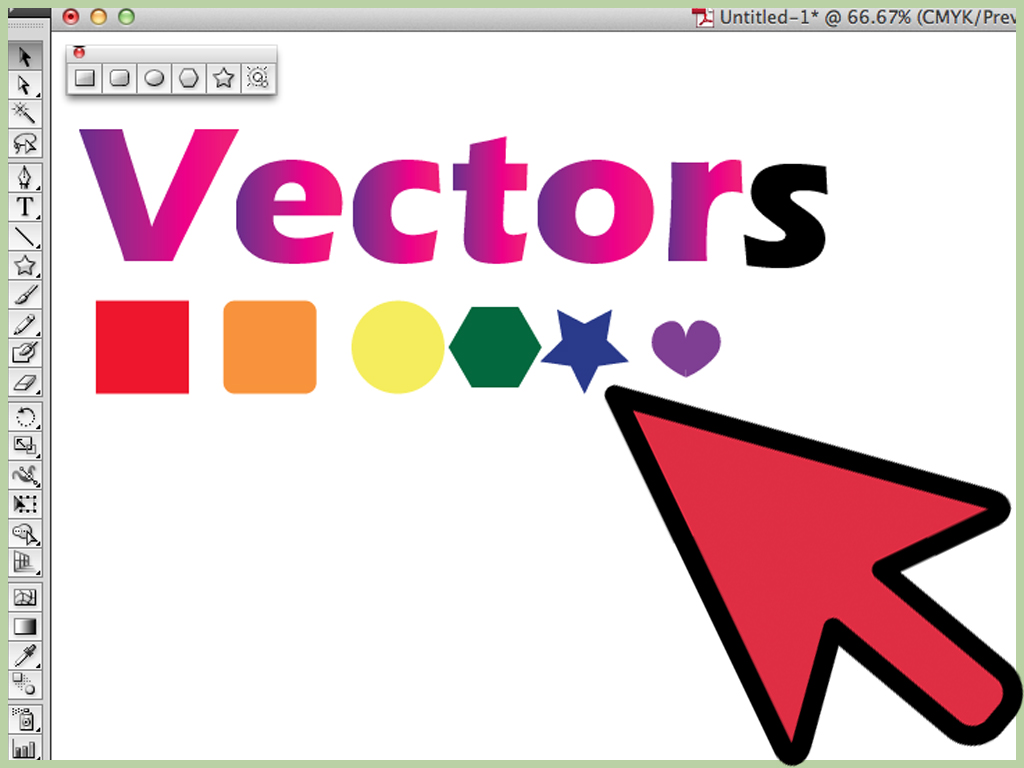Select the red square shape on canvas

pos(141,345)
